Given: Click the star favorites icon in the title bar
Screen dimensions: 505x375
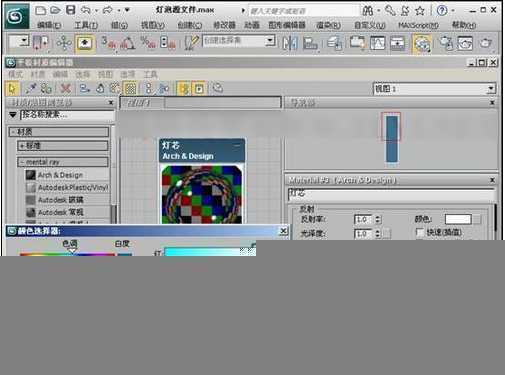Looking at the screenshot, I should pyautogui.click(x=420, y=11).
